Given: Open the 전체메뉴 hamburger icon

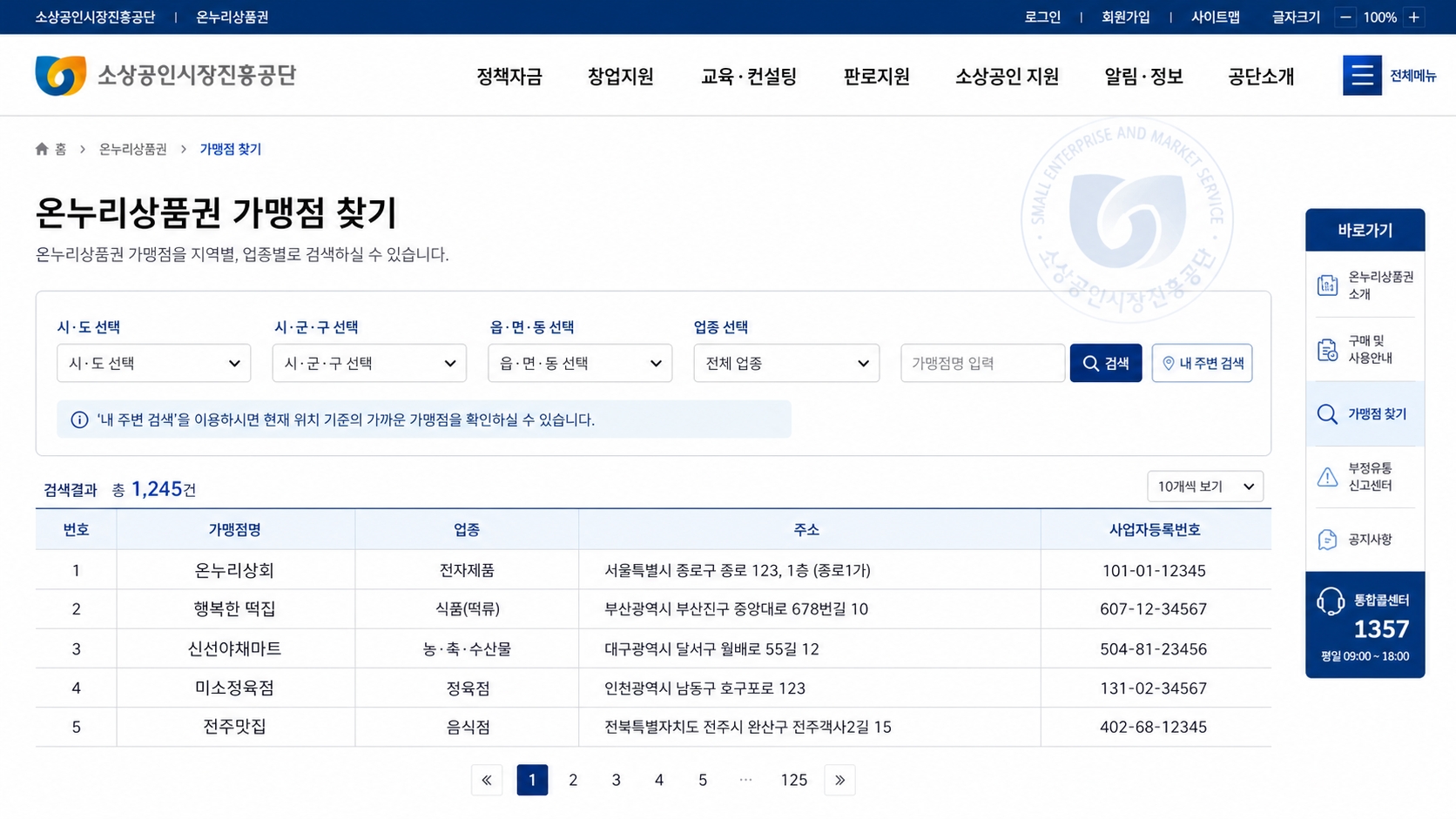Looking at the screenshot, I should pyautogui.click(x=1362, y=76).
